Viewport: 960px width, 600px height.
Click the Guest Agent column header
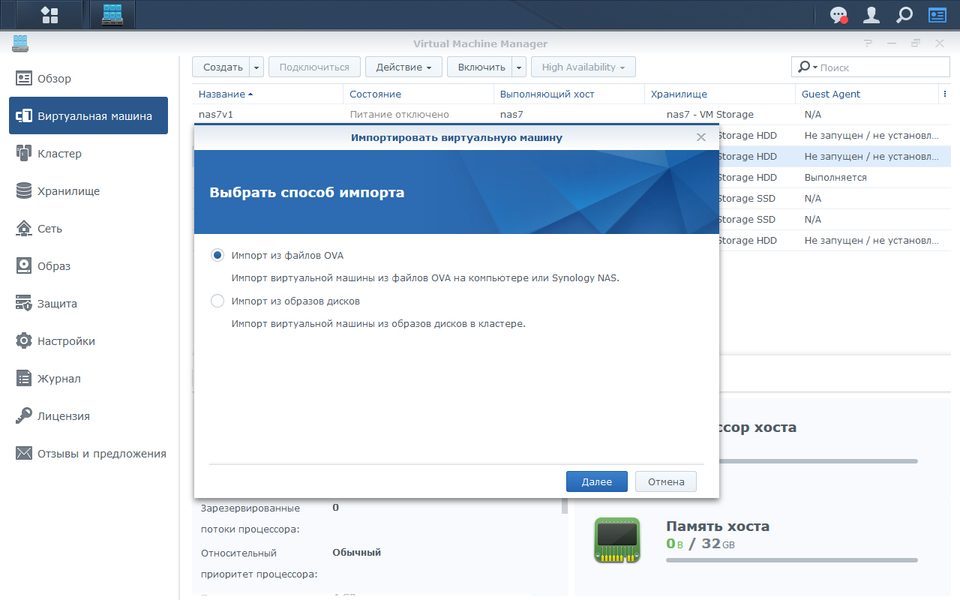point(866,94)
